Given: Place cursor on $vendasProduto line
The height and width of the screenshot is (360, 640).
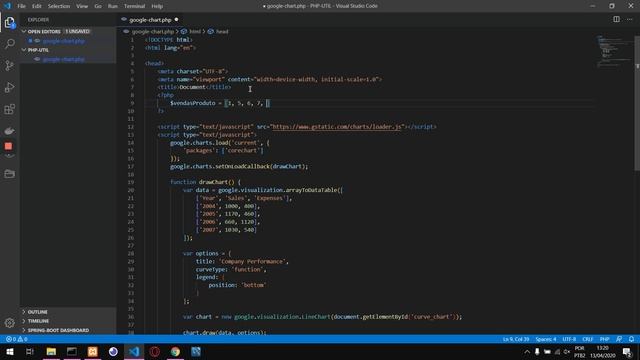Looking at the screenshot, I should click(x=220, y=103).
